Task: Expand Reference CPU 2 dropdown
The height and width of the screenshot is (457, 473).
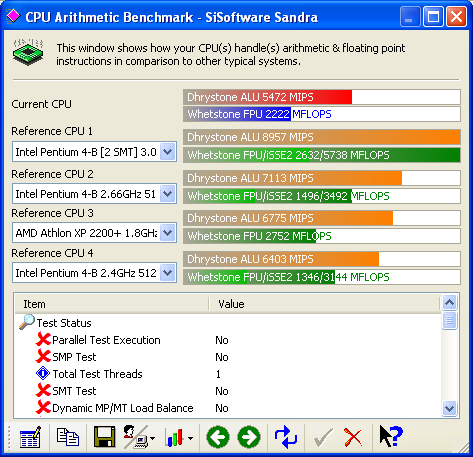Action: (168, 194)
